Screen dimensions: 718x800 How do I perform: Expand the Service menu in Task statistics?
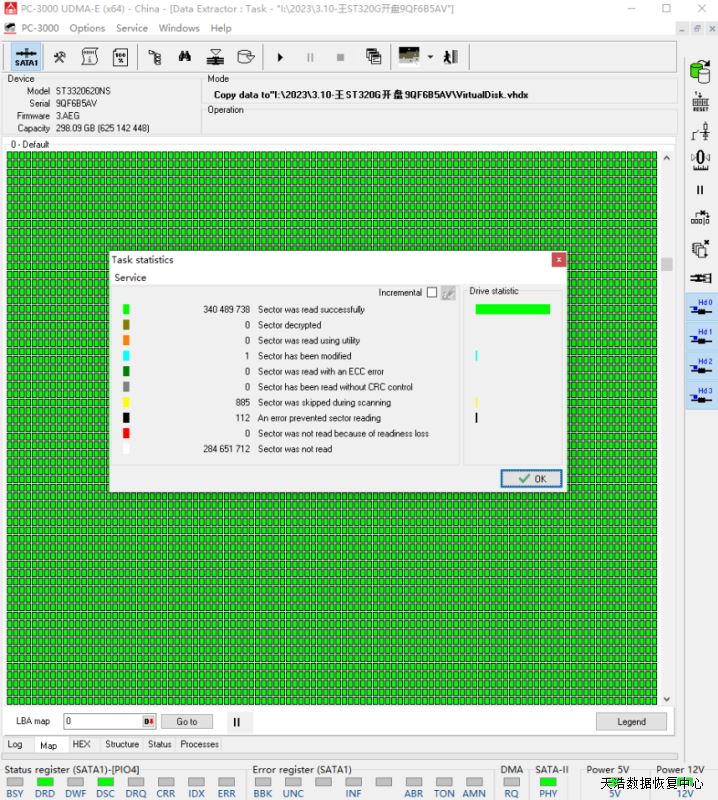(x=130, y=278)
